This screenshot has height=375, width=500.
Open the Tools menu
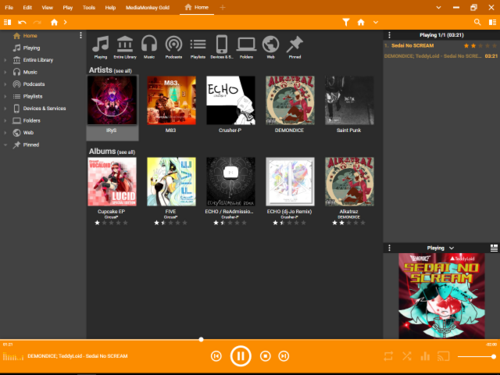(x=89, y=7)
